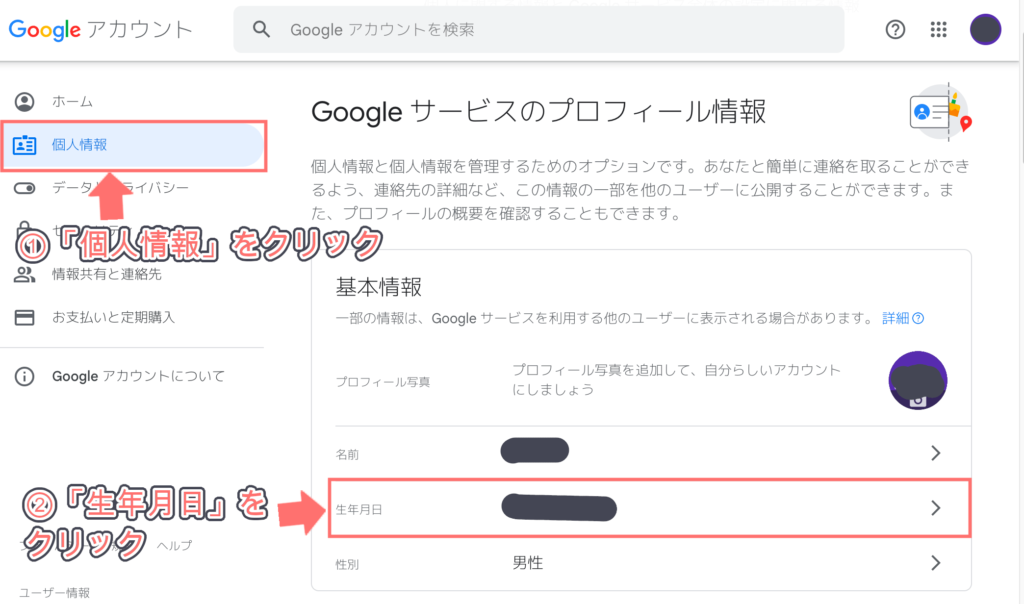
Task: Click the profile illustration icon beside heading
Action: [x=940, y=112]
